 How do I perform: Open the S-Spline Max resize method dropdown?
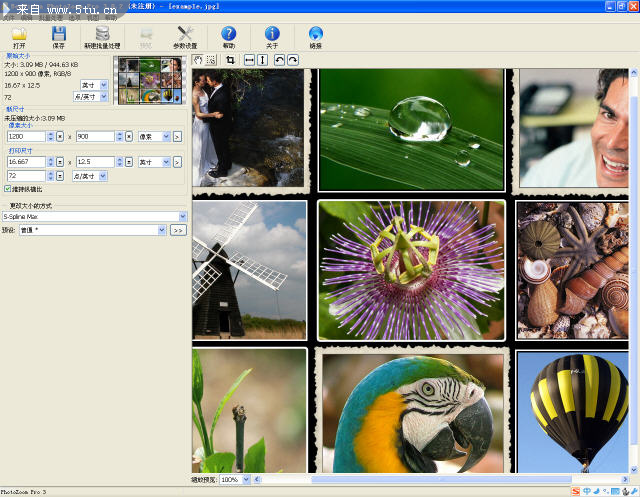click(x=182, y=216)
